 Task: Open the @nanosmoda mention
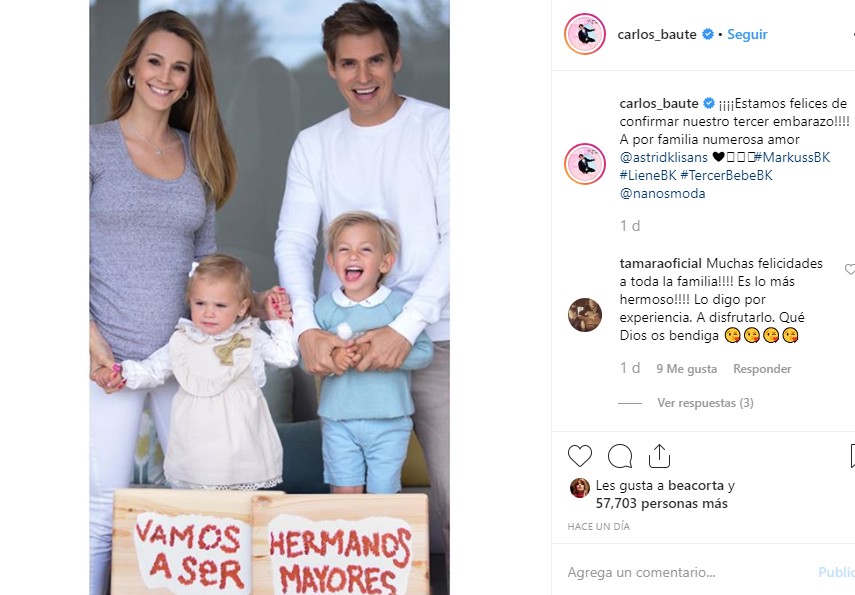(663, 194)
